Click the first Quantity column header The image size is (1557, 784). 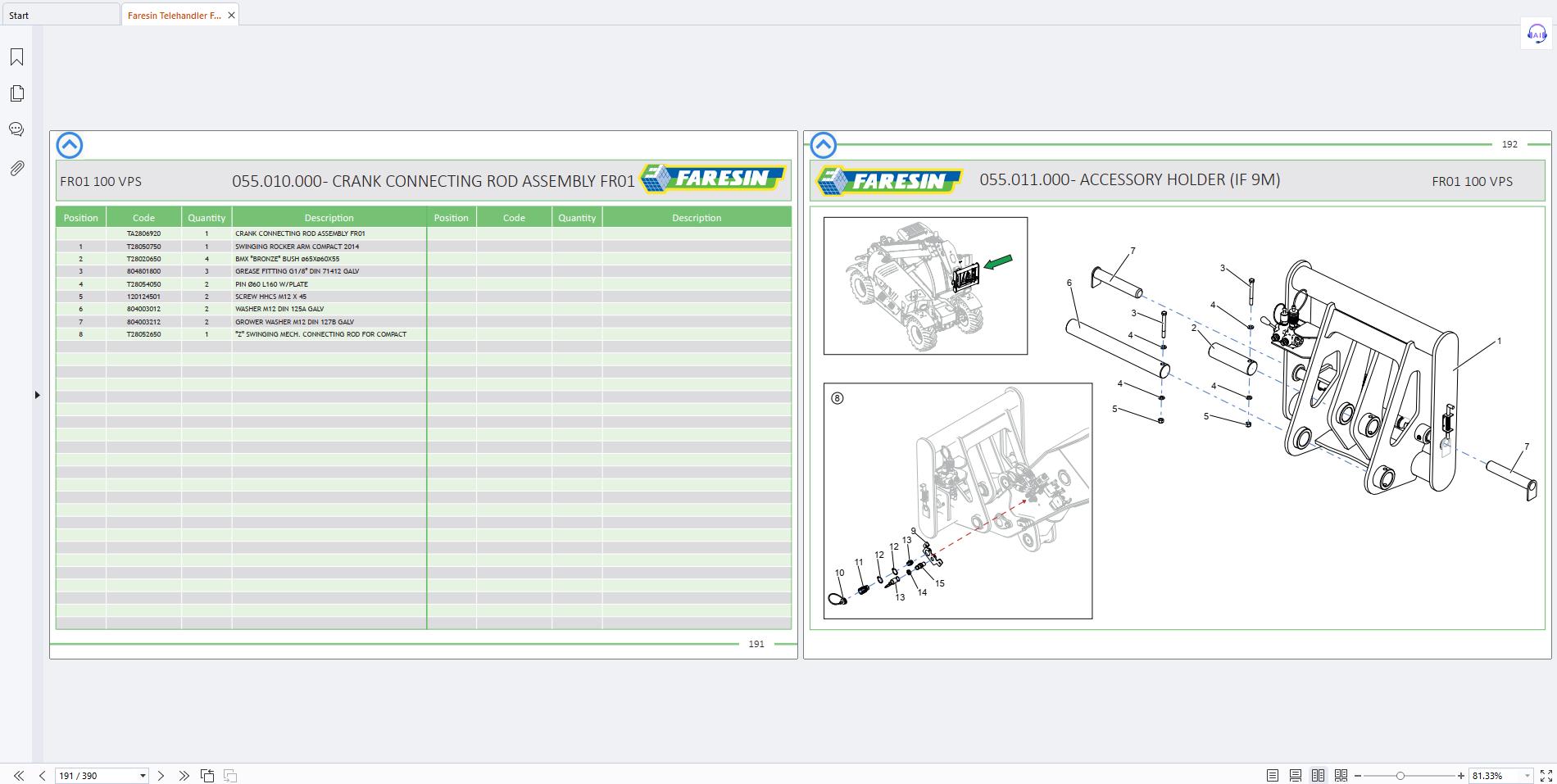coord(207,217)
